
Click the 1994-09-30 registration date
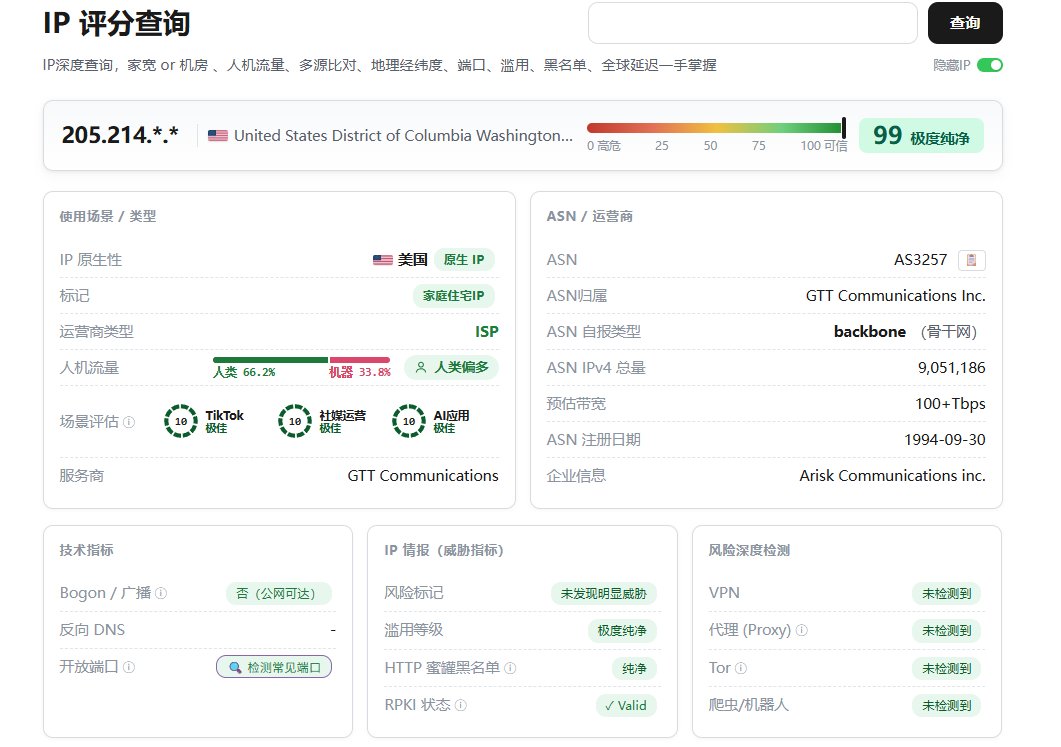point(945,440)
